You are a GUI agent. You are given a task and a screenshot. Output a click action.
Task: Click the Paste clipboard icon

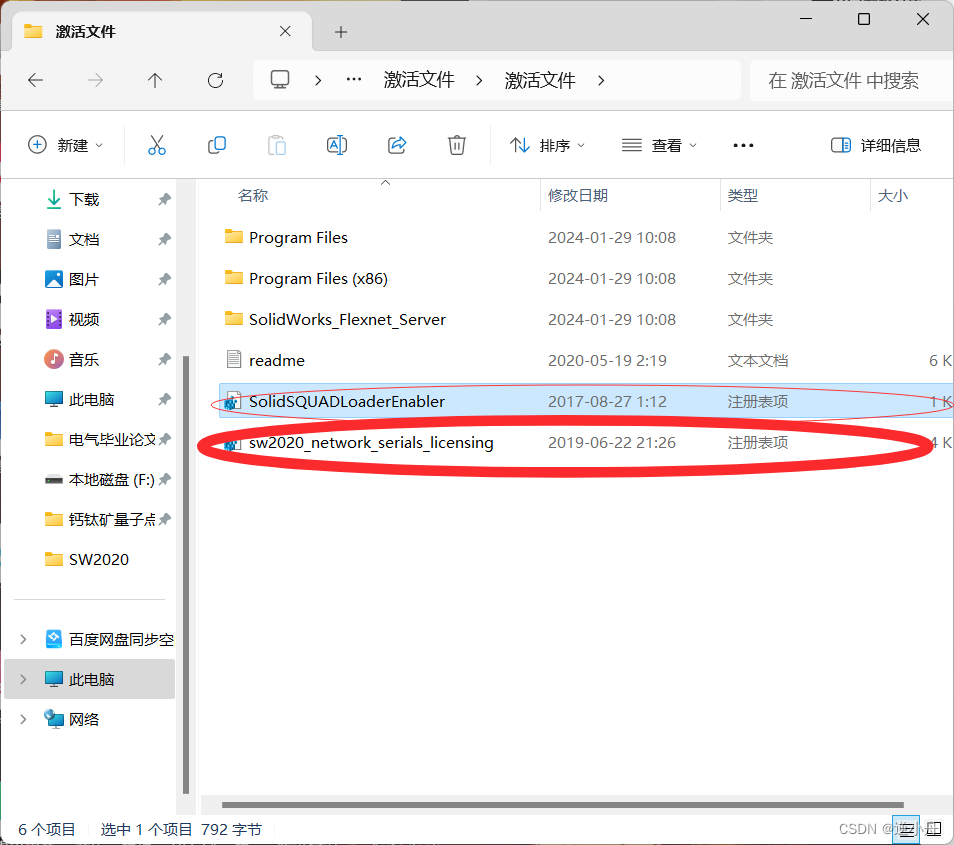tap(277, 145)
